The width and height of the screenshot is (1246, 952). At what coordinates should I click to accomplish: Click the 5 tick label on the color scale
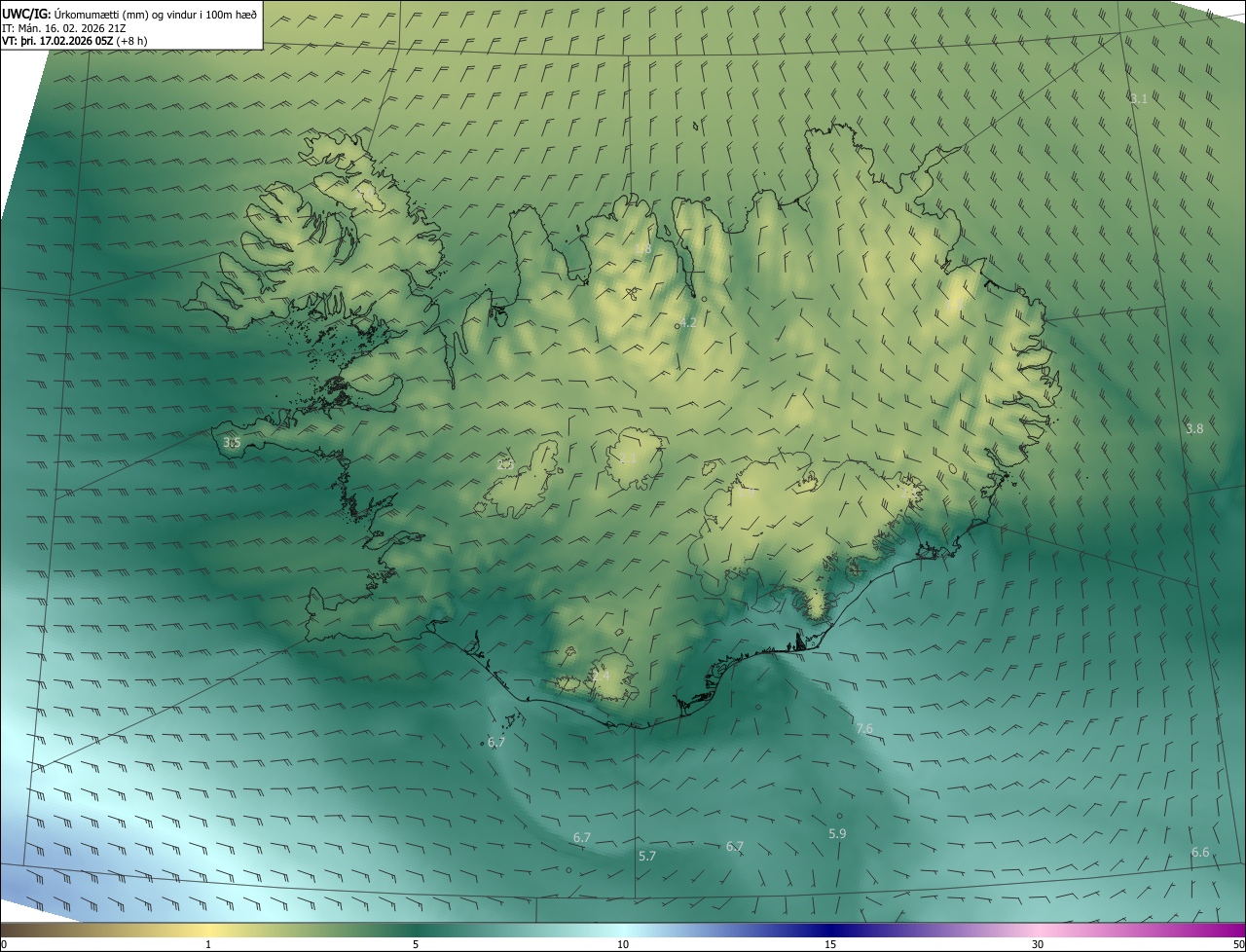click(416, 944)
